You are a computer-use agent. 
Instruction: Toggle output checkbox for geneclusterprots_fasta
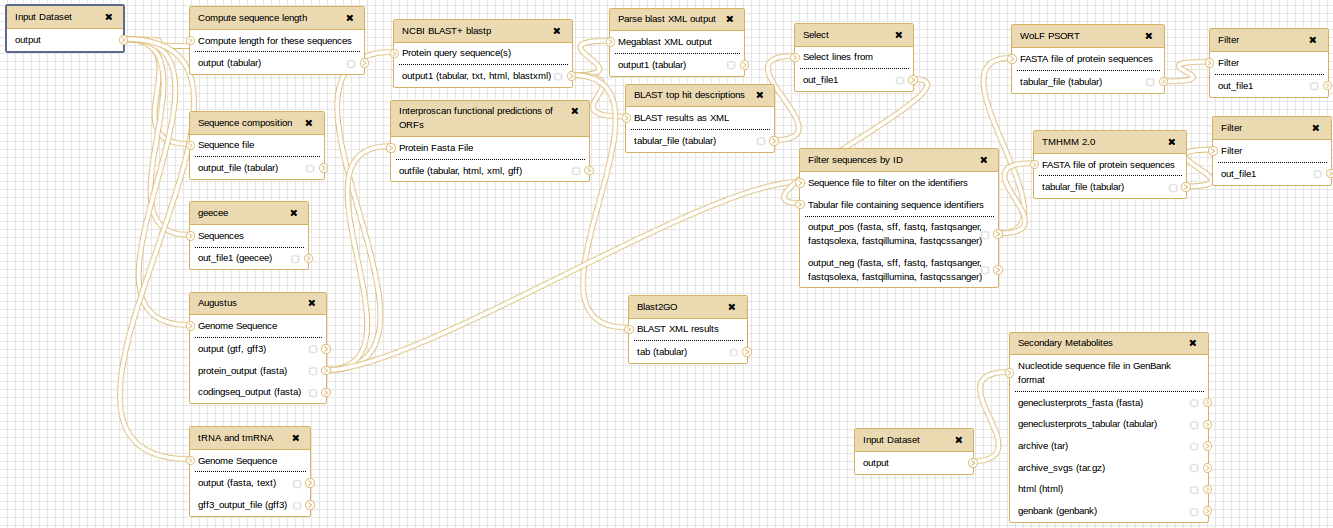point(1195,403)
